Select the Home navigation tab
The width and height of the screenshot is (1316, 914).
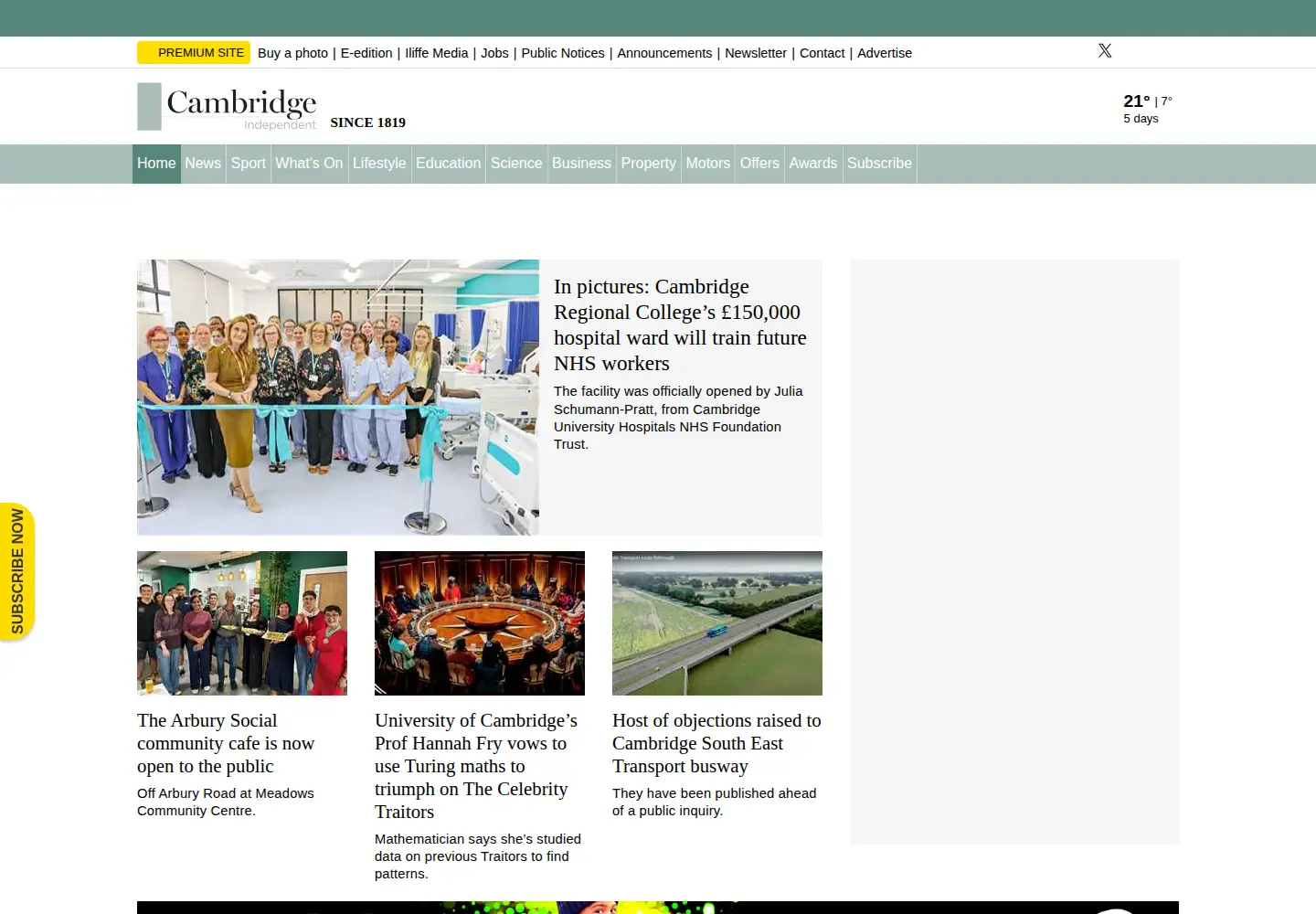[x=156, y=164]
